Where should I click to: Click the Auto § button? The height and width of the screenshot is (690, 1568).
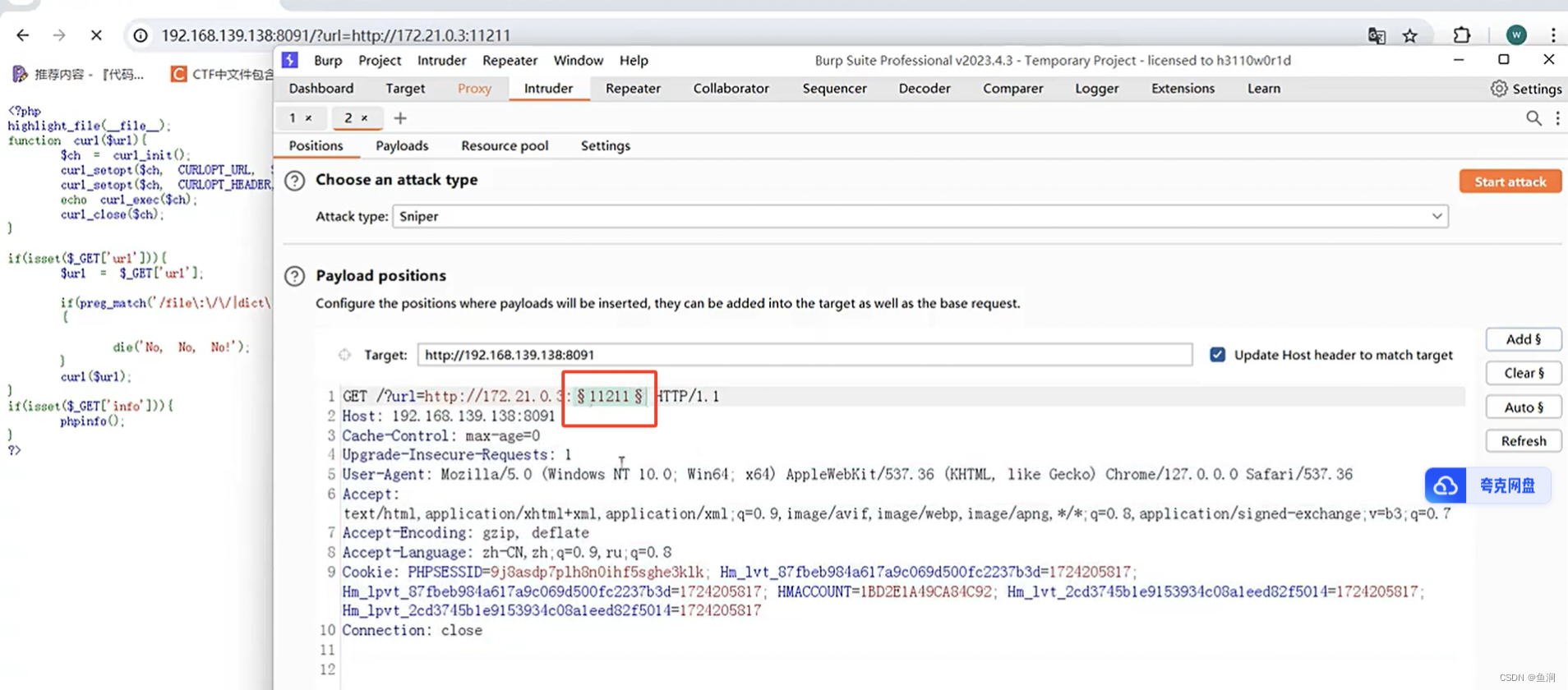tap(1524, 407)
